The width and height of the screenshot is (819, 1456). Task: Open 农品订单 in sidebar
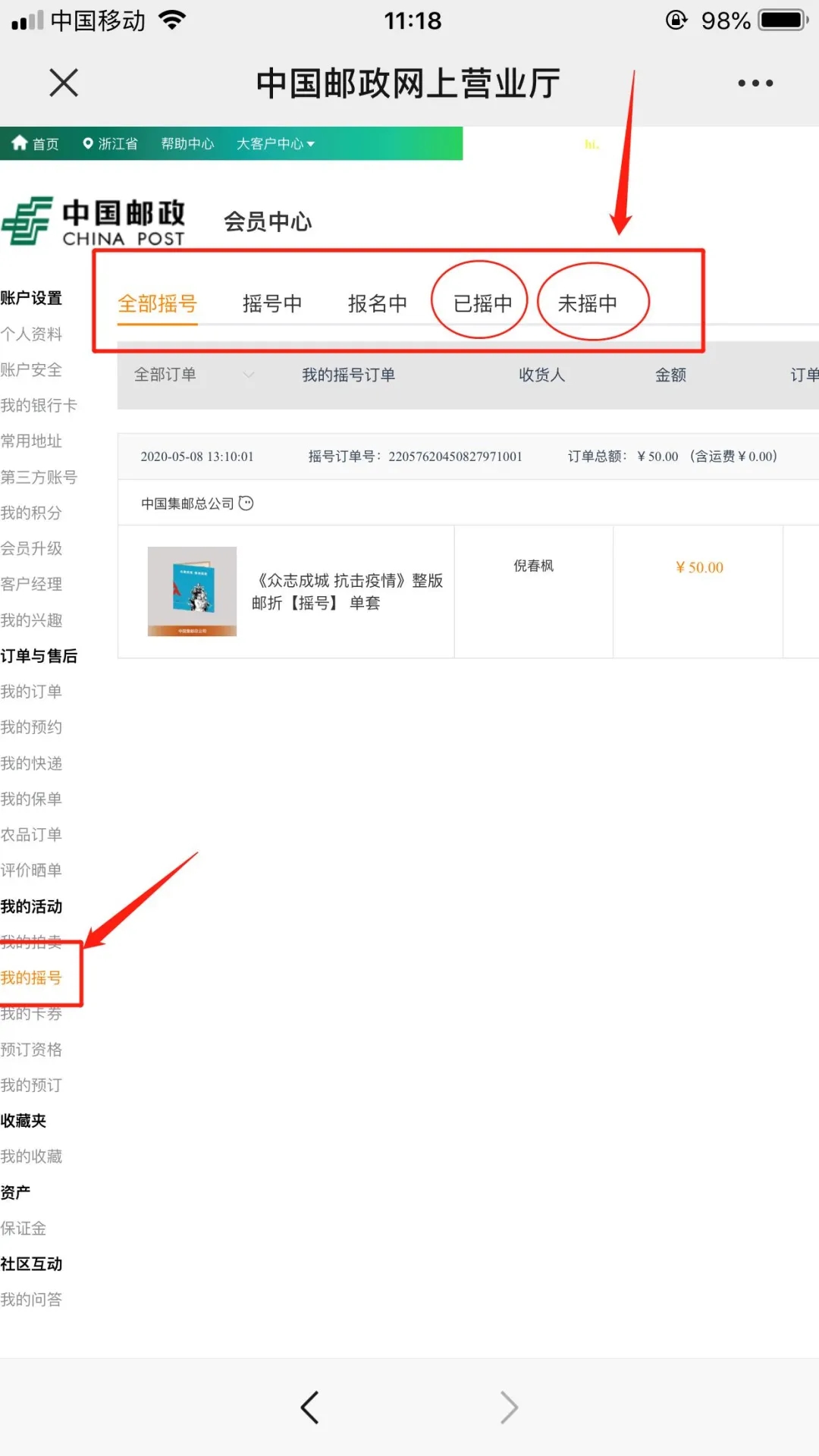(x=31, y=834)
